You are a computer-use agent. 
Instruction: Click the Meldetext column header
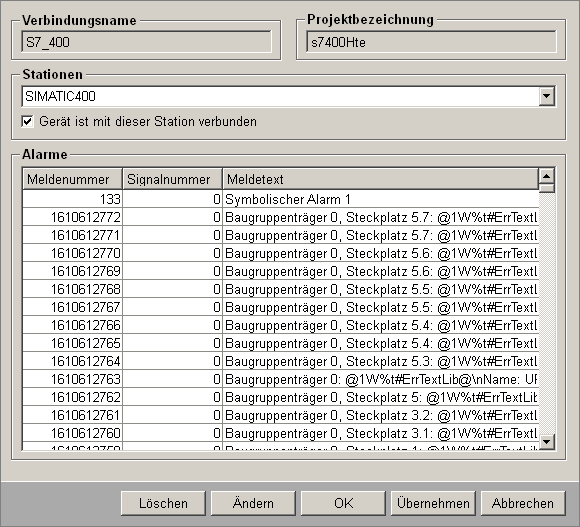381,179
